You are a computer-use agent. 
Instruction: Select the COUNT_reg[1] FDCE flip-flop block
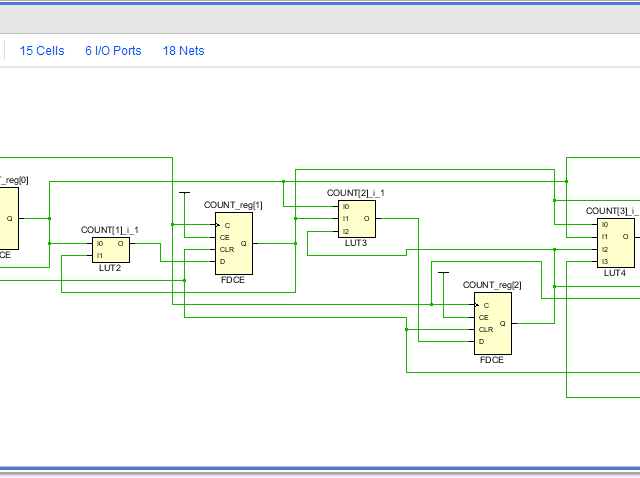[234, 243]
